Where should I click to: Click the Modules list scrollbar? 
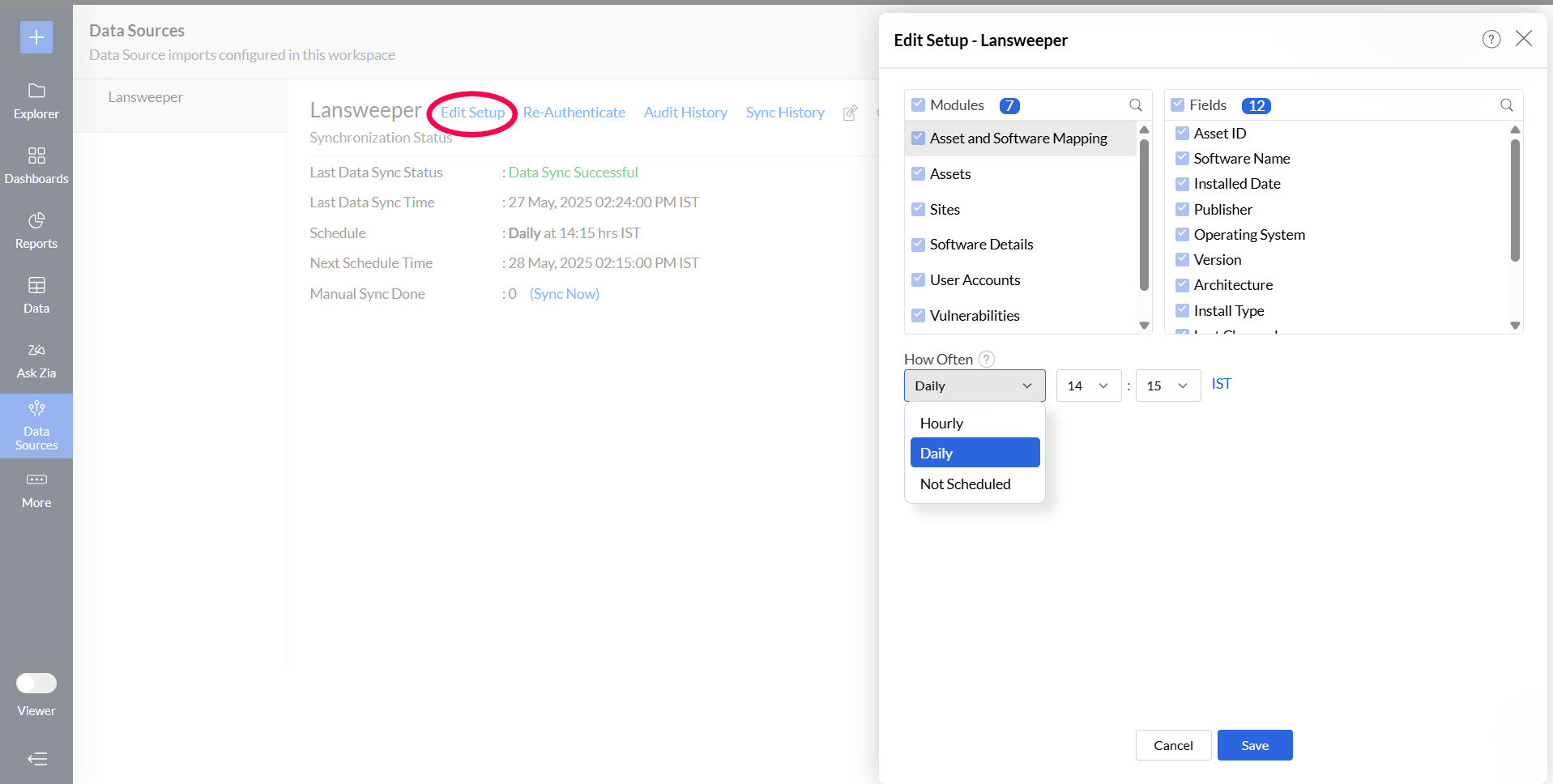click(1144, 215)
